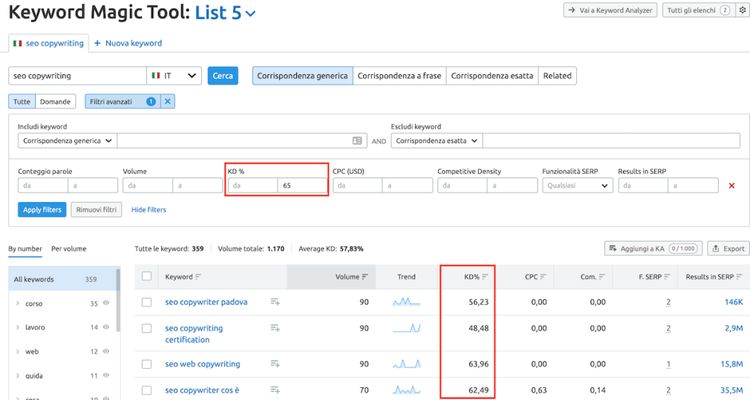Image resolution: width=750 pixels, height=400 pixels.
Task: Sort by Volume column icon
Action: click(x=365, y=277)
